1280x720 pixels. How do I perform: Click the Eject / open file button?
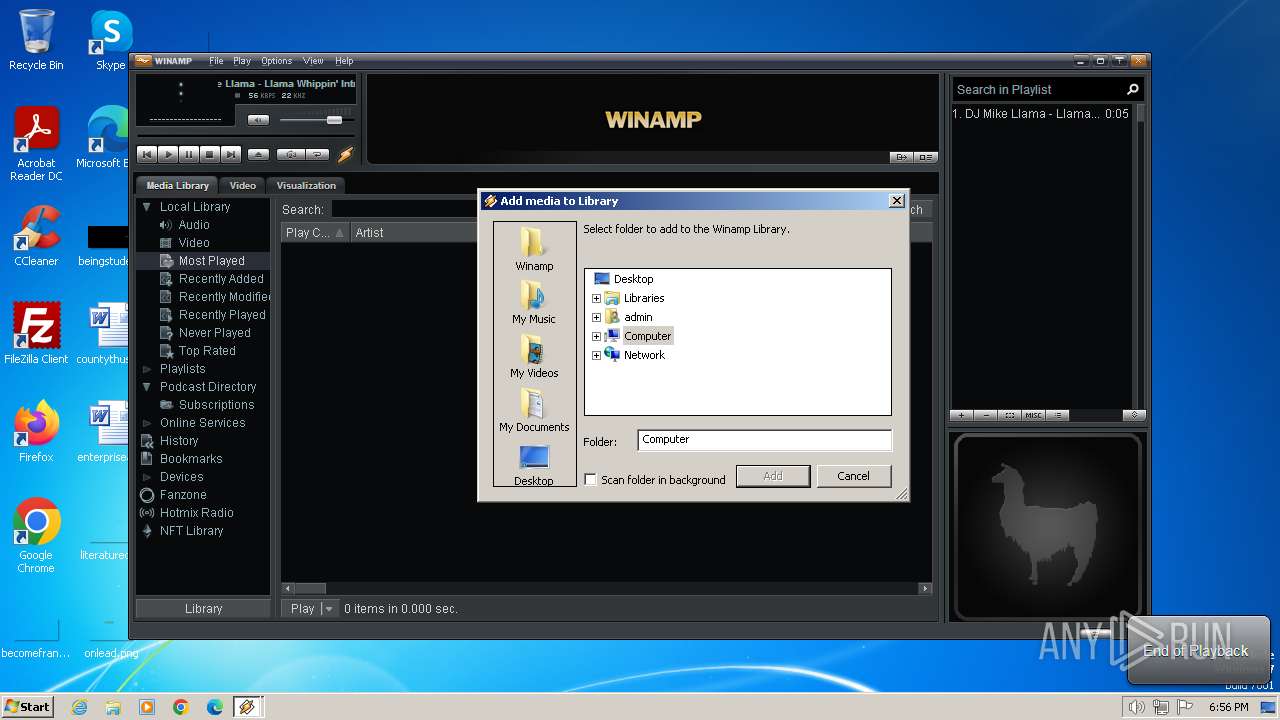pyautogui.click(x=258, y=155)
